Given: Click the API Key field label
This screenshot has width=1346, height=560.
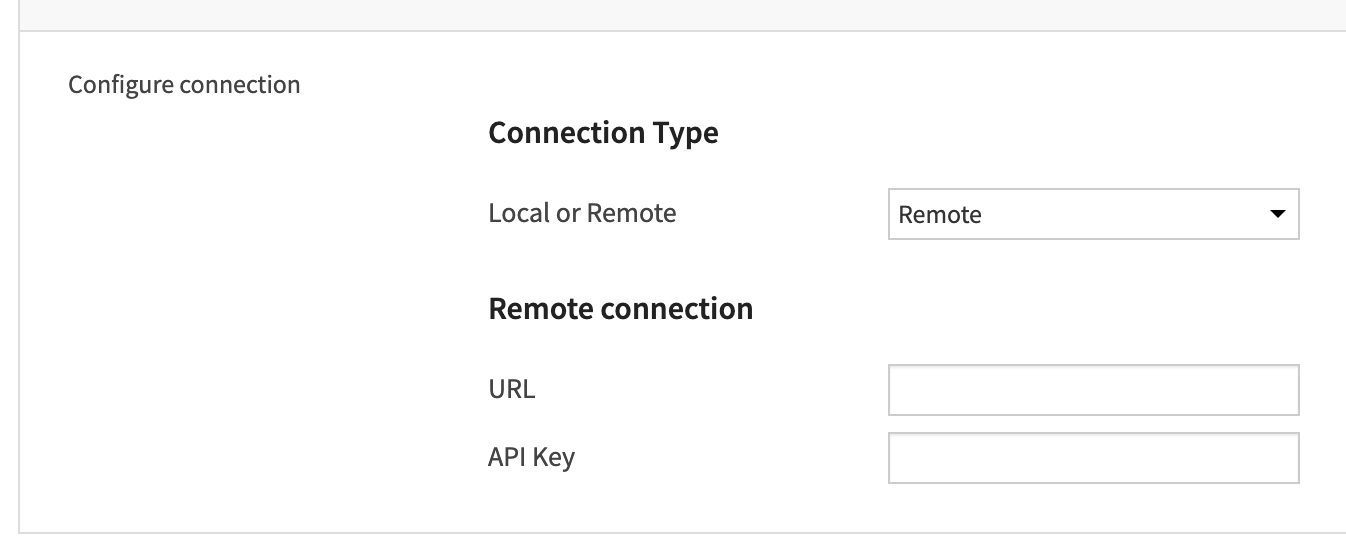Looking at the screenshot, I should click(532, 458).
